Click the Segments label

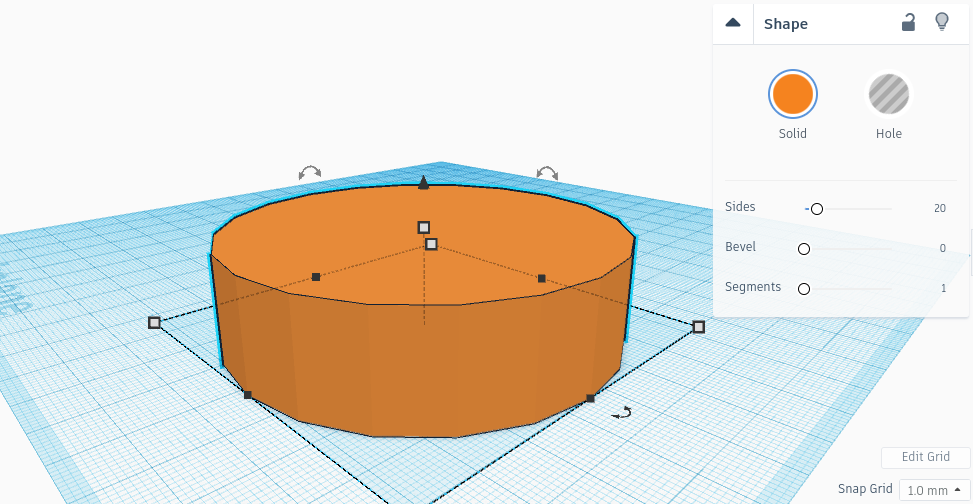753,287
